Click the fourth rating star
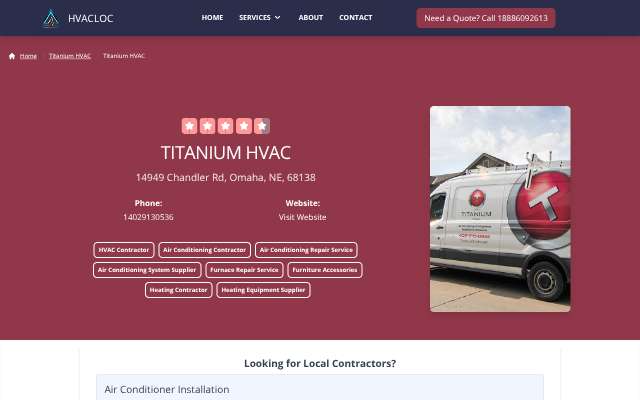 (x=244, y=126)
